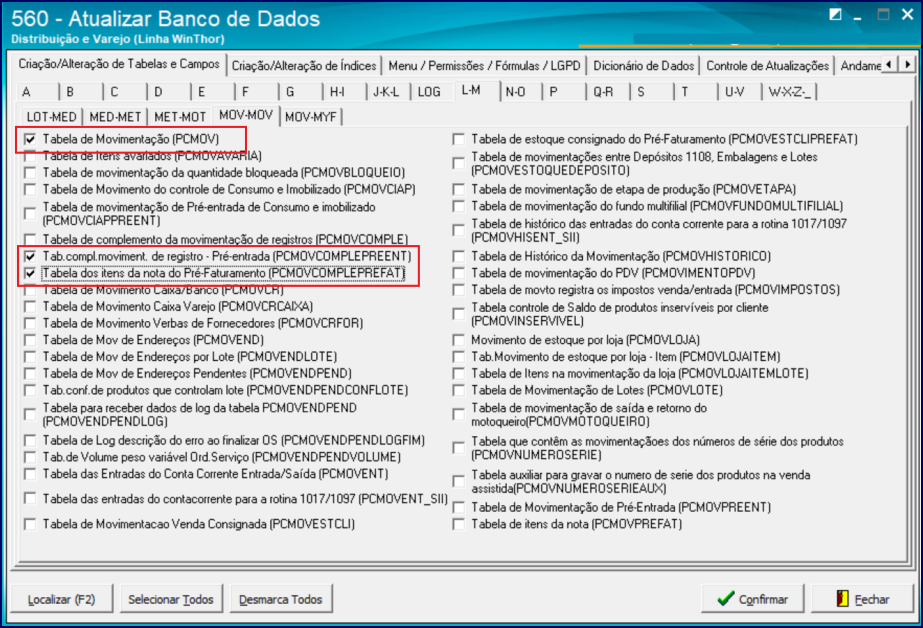
Task: Switch to the MED-MET sub-tab
Action: tap(115, 117)
